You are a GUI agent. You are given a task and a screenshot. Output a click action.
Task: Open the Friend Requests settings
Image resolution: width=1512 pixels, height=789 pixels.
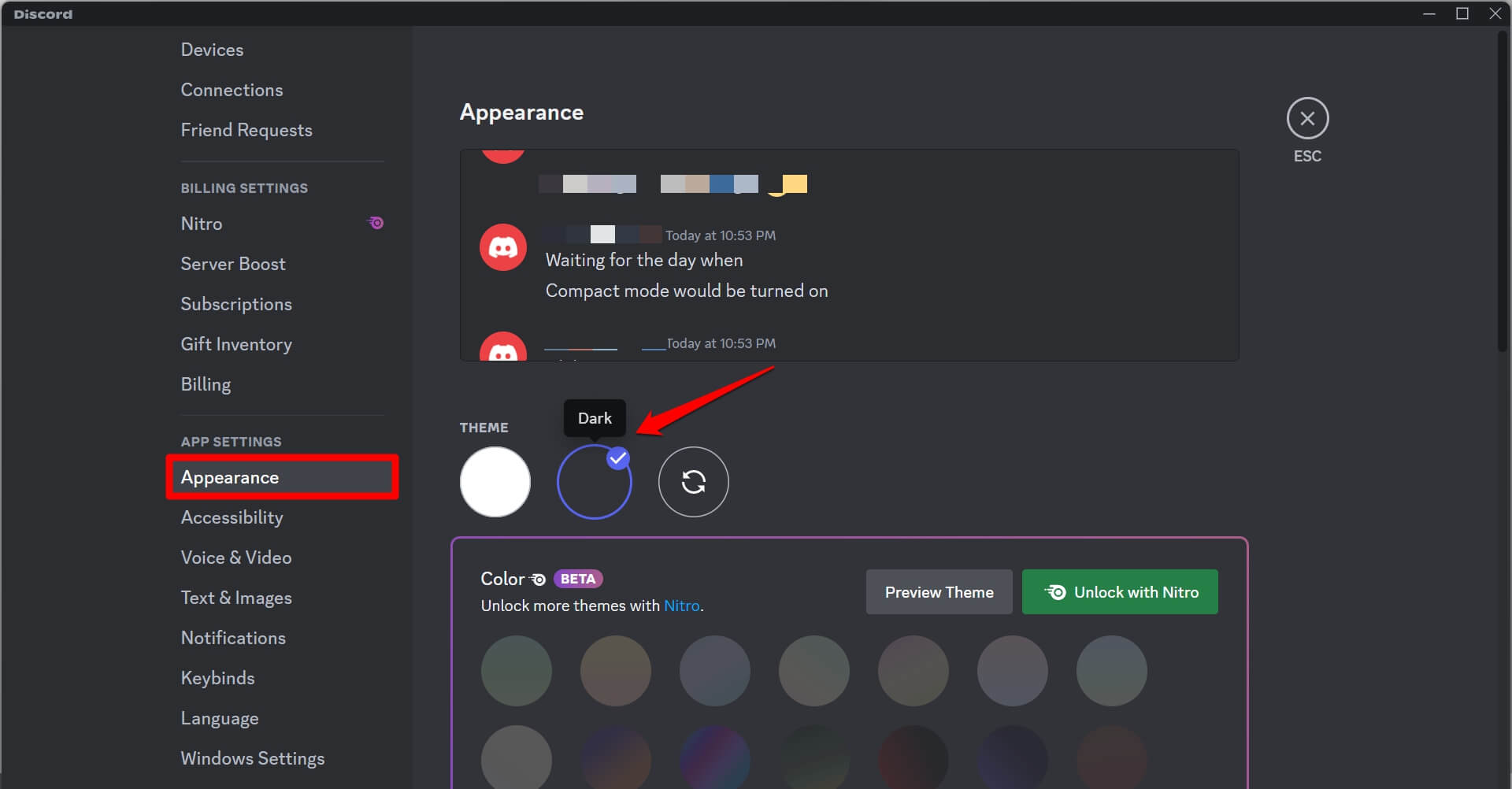tap(246, 130)
